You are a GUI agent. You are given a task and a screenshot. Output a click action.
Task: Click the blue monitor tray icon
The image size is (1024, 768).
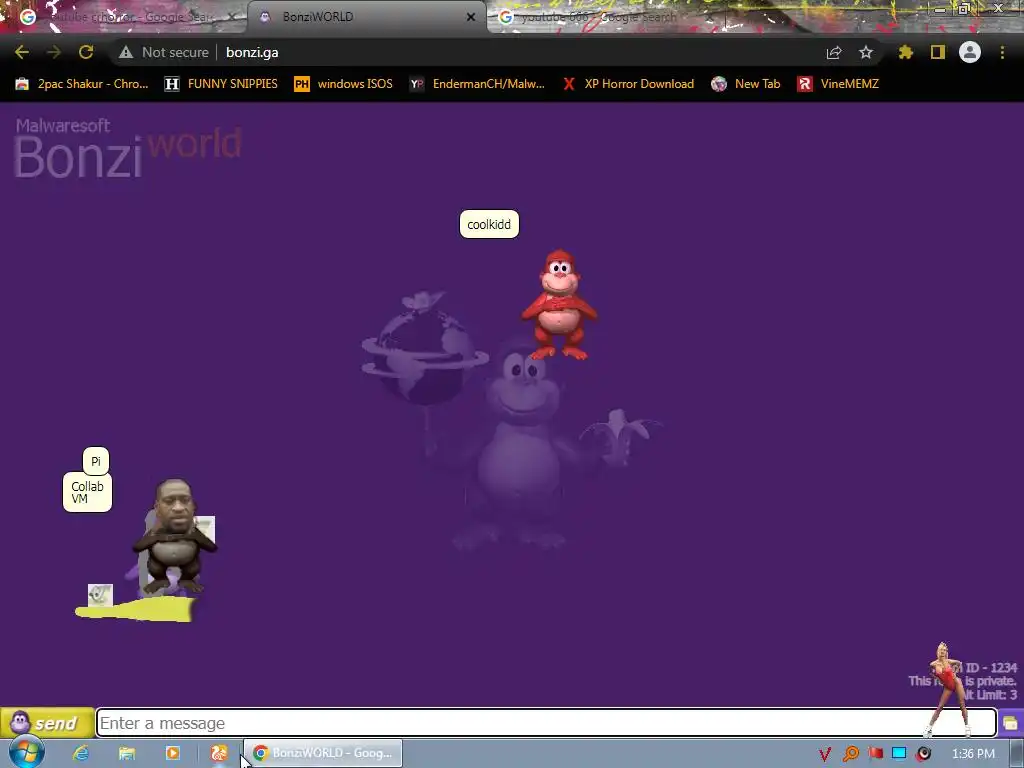(x=899, y=754)
